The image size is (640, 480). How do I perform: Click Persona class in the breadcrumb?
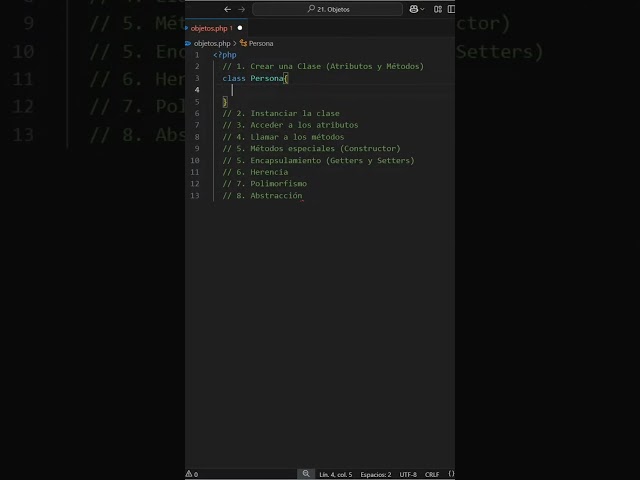[x=261, y=43]
